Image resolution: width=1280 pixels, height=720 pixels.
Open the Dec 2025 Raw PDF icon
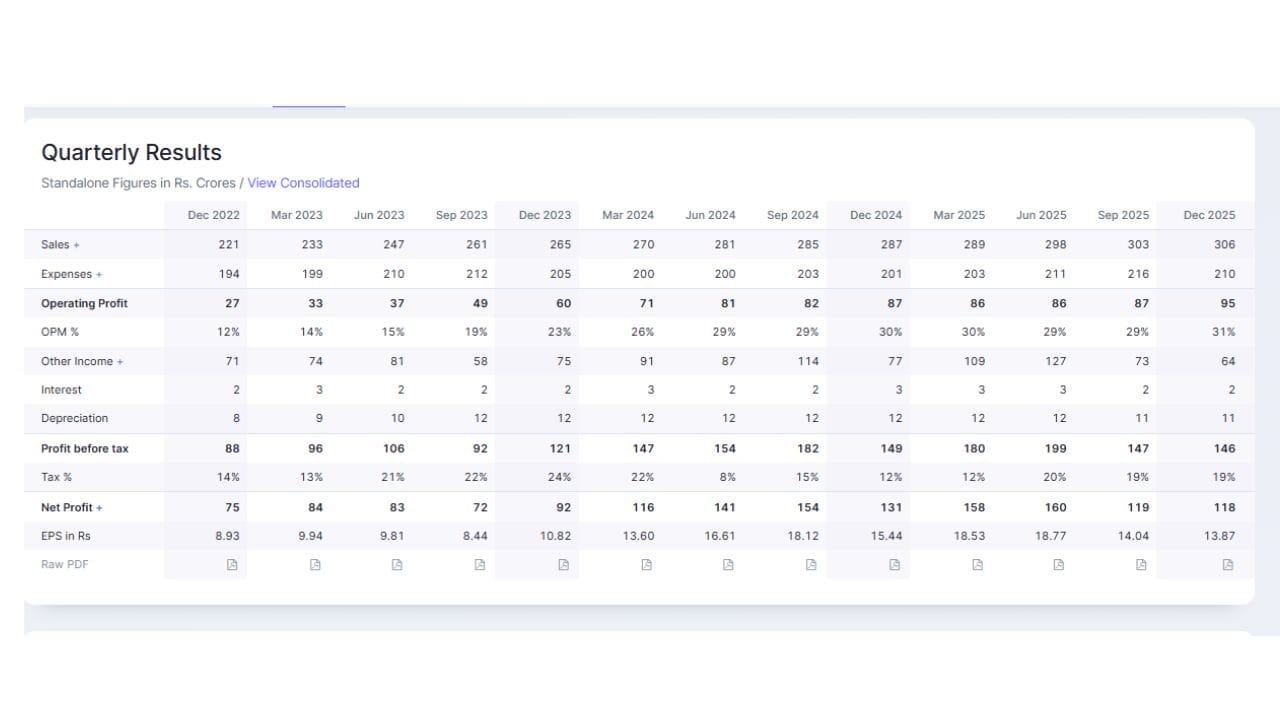(1228, 565)
